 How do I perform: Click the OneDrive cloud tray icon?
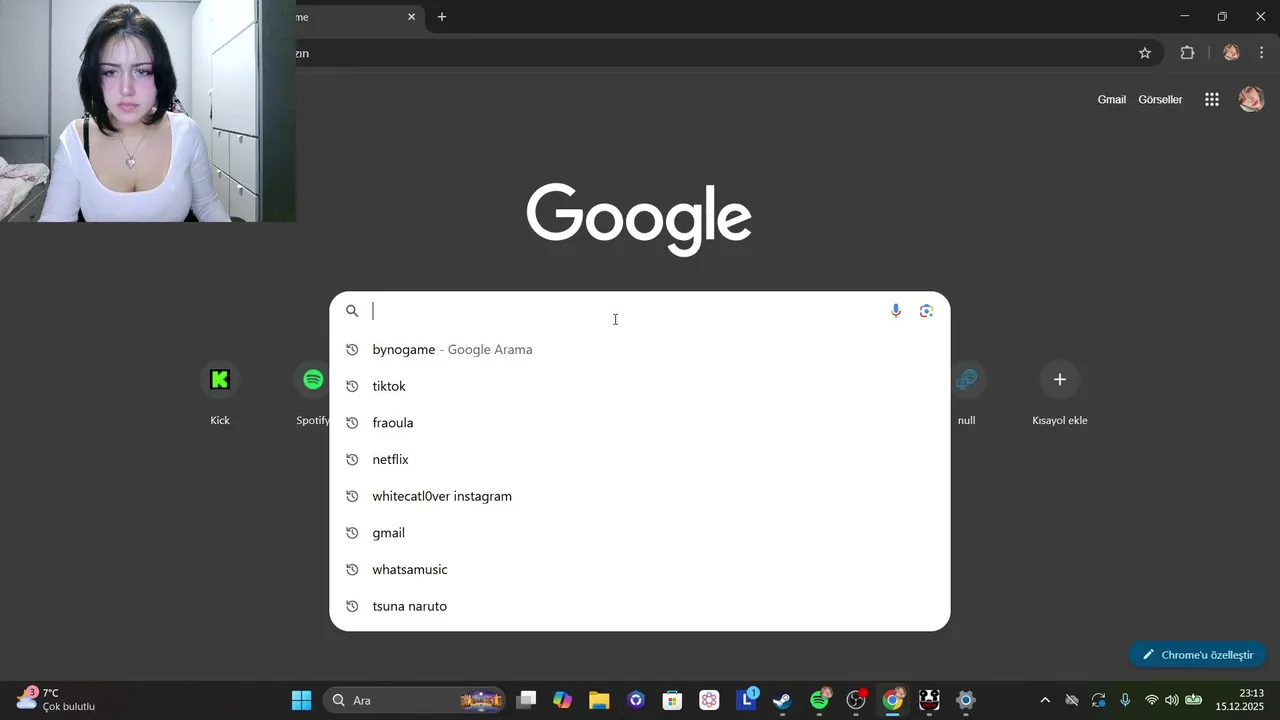(1072, 700)
